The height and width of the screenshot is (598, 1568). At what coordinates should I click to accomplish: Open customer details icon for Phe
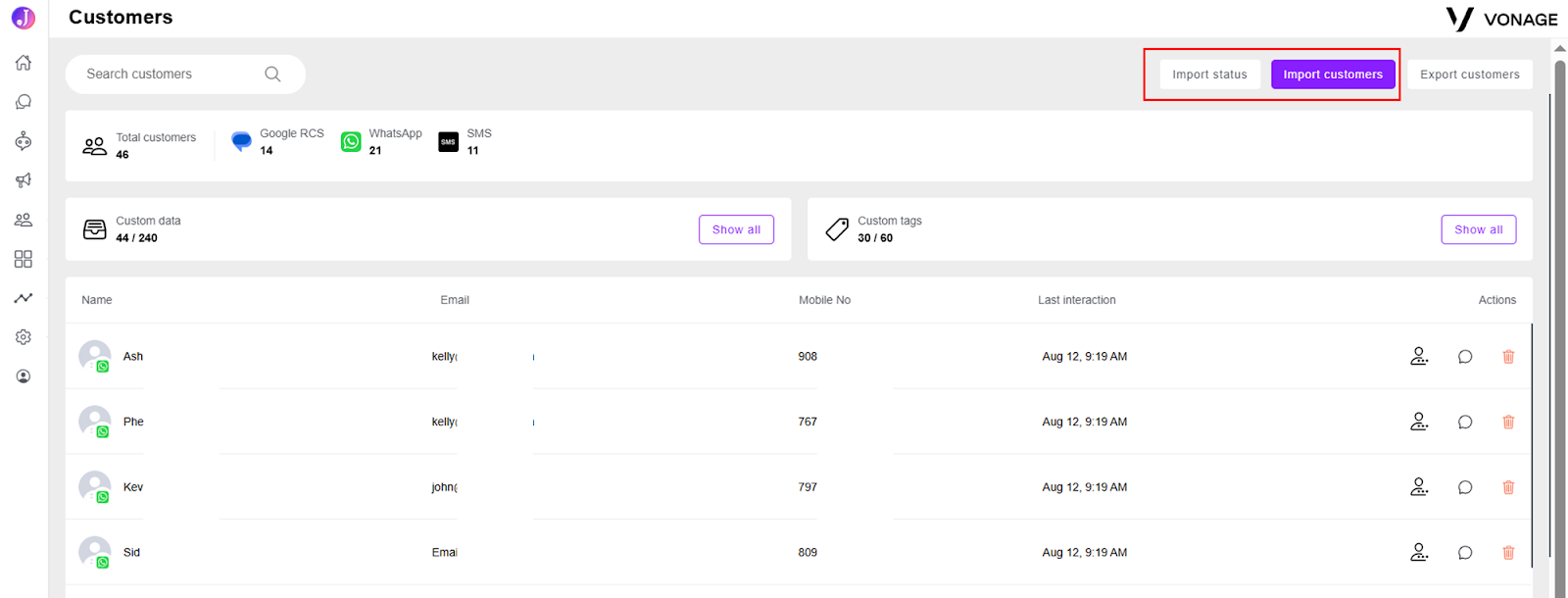pyautogui.click(x=1419, y=422)
